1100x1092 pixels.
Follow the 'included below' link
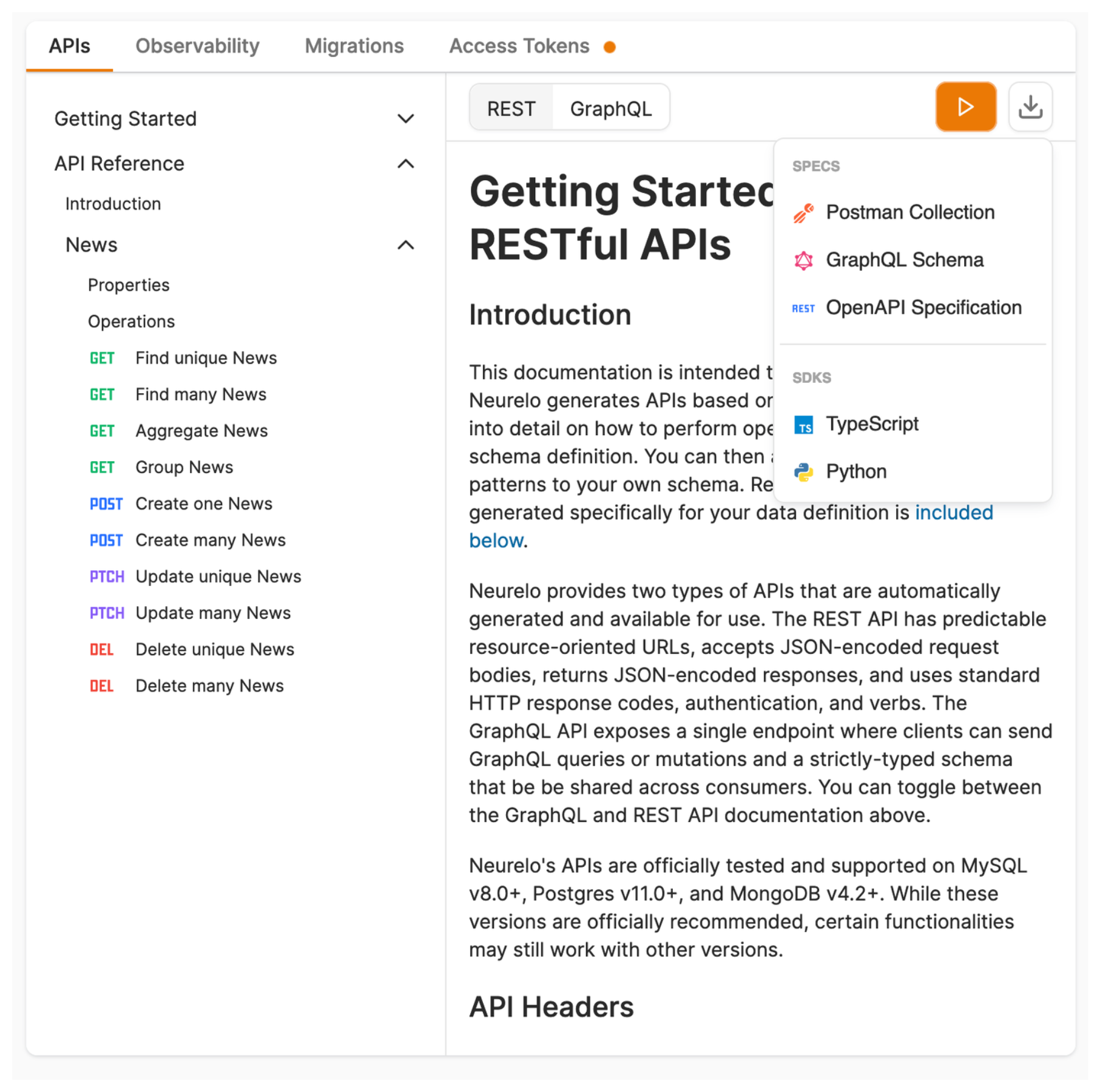pyautogui.click(x=953, y=513)
